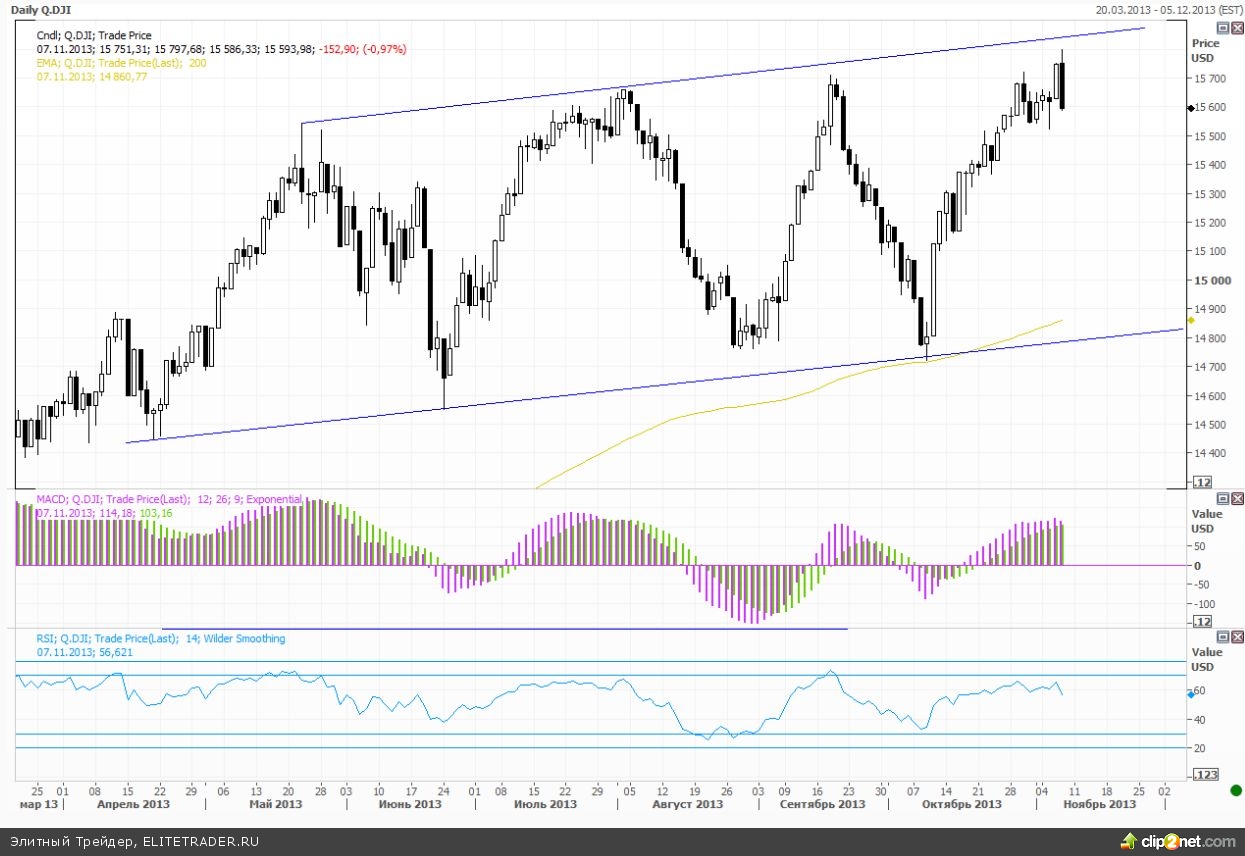Click the yellow EMA value marker on the price axis
Screen dimensions: 1245x856
point(1190,320)
